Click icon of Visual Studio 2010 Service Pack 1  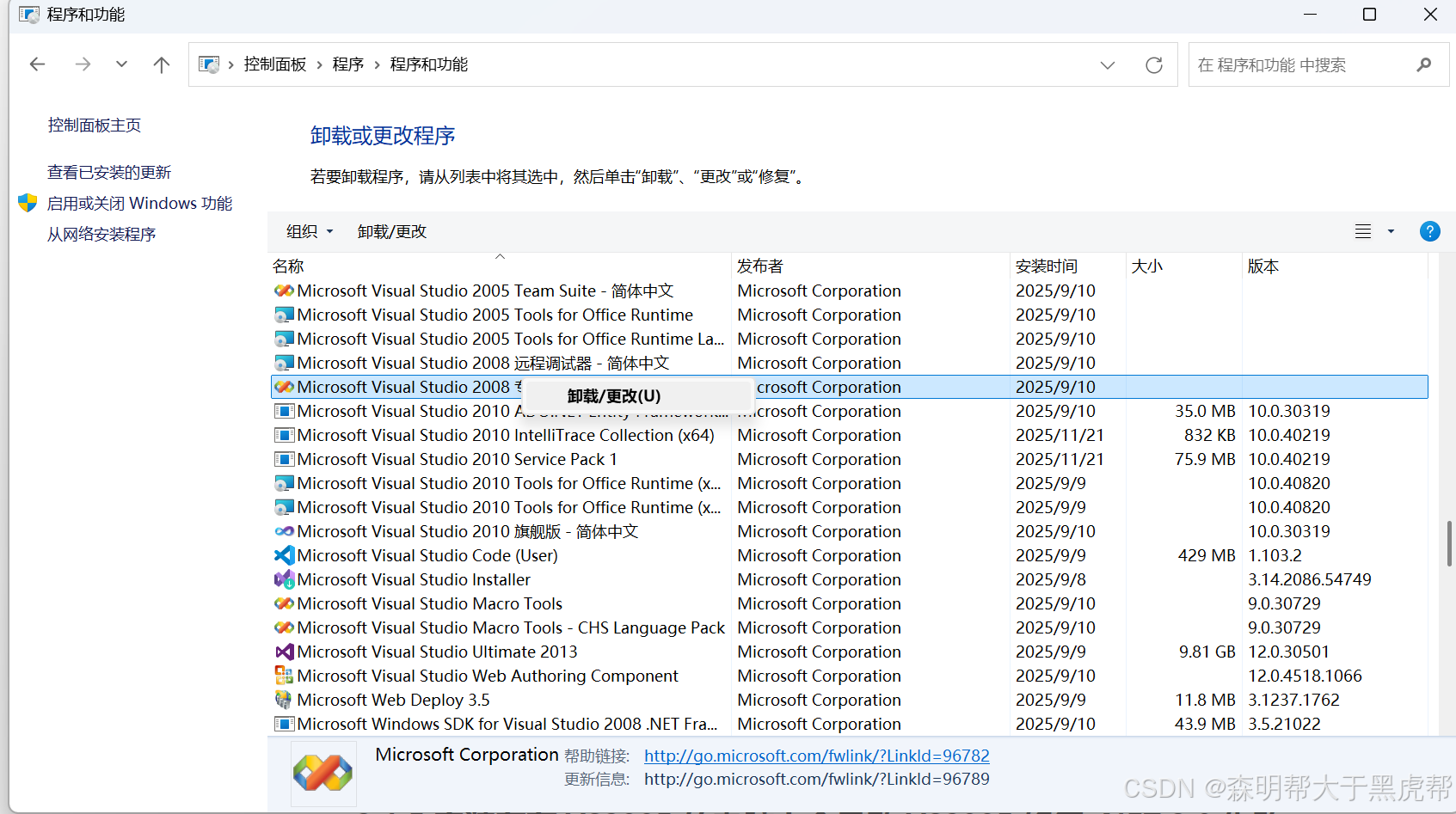284,459
